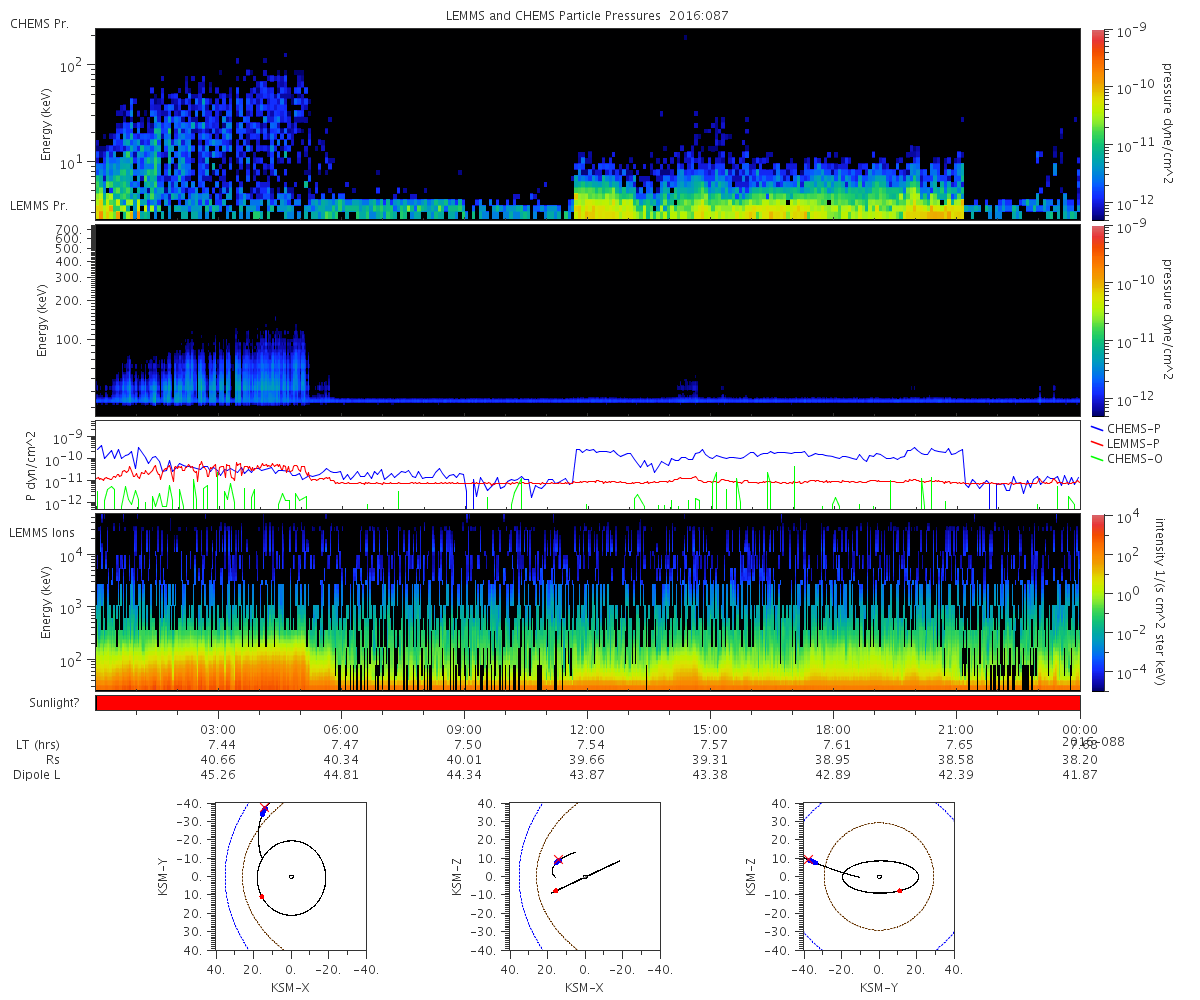Click the red Sunlight indicator bar
This screenshot has width=1200, height=1000.
(x=588, y=703)
